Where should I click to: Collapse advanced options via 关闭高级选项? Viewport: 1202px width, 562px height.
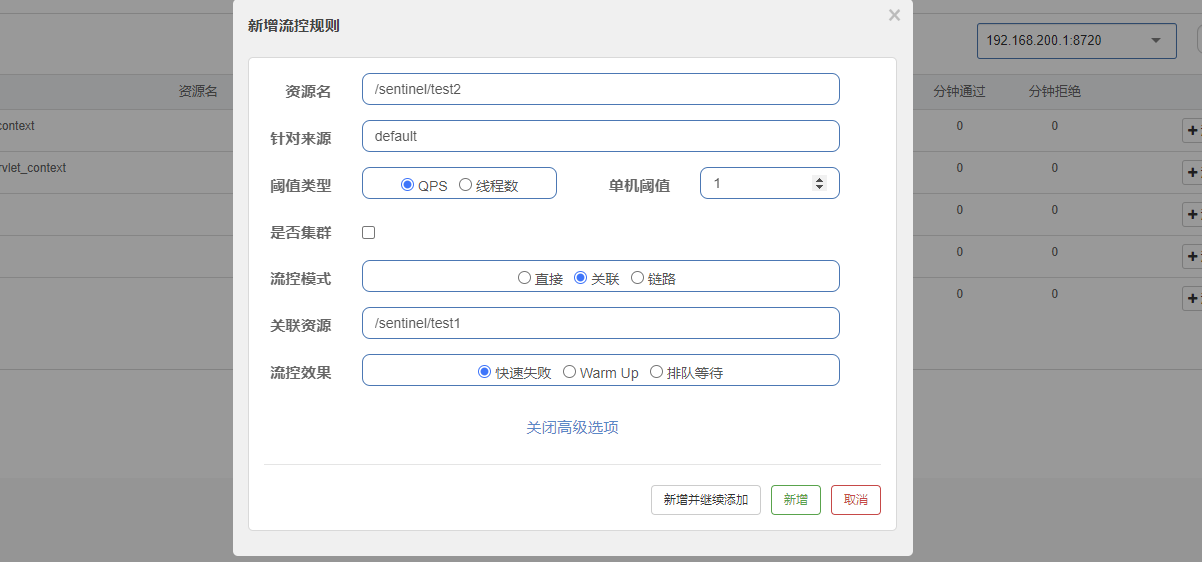tap(572, 427)
